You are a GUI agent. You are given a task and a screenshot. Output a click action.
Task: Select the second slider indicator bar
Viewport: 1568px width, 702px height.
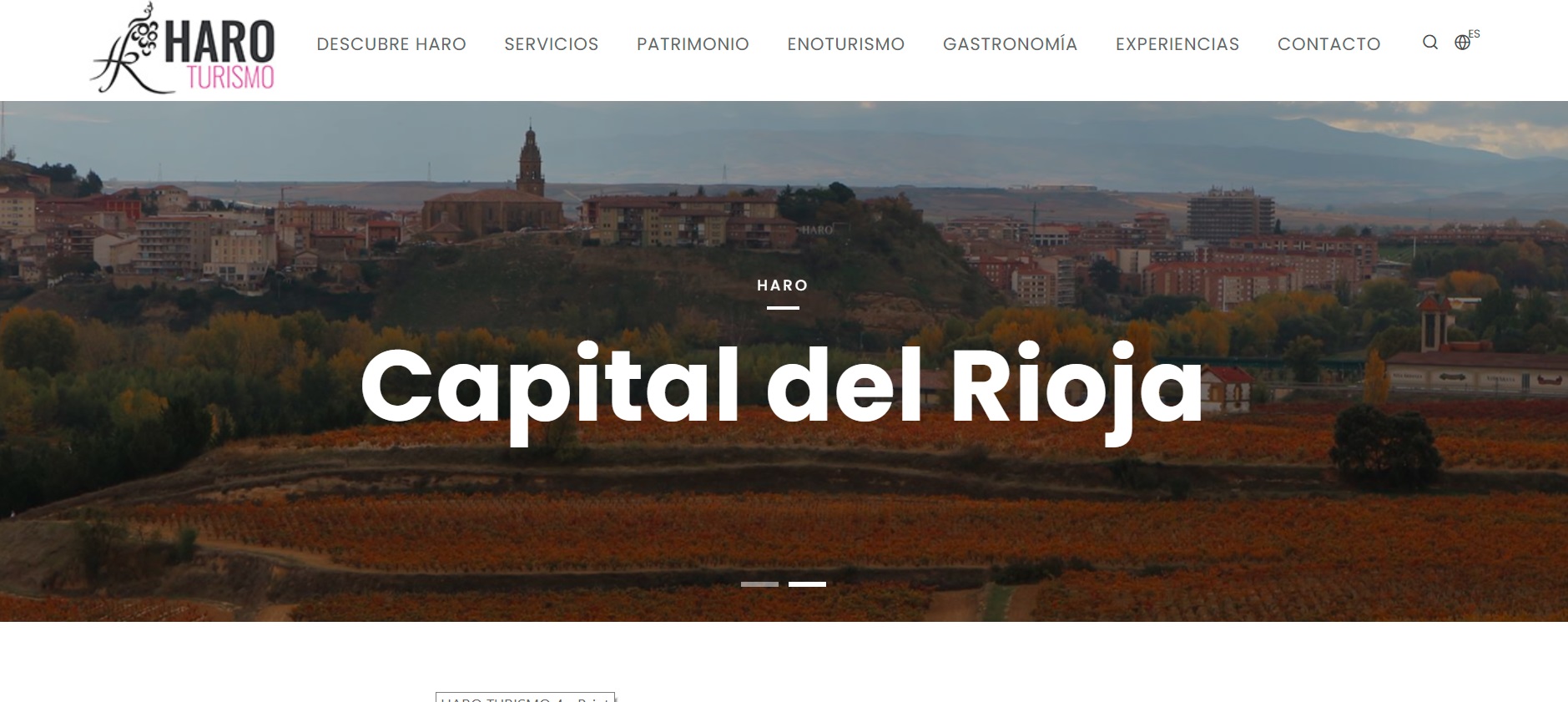tap(807, 584)
